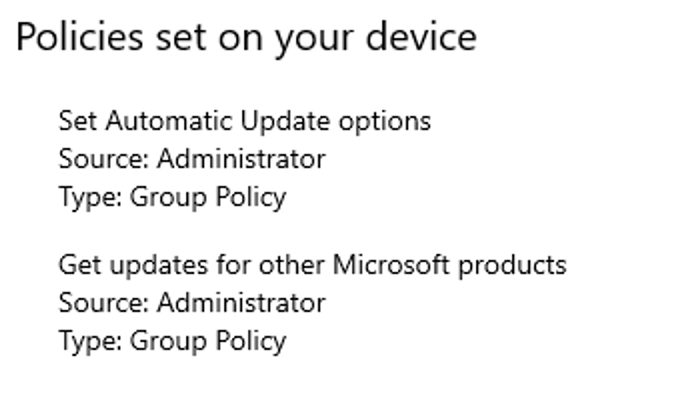This screenshot has width=678, height=394.
Task: Click the word "updates" in second policy
Action: coord(159,266)
